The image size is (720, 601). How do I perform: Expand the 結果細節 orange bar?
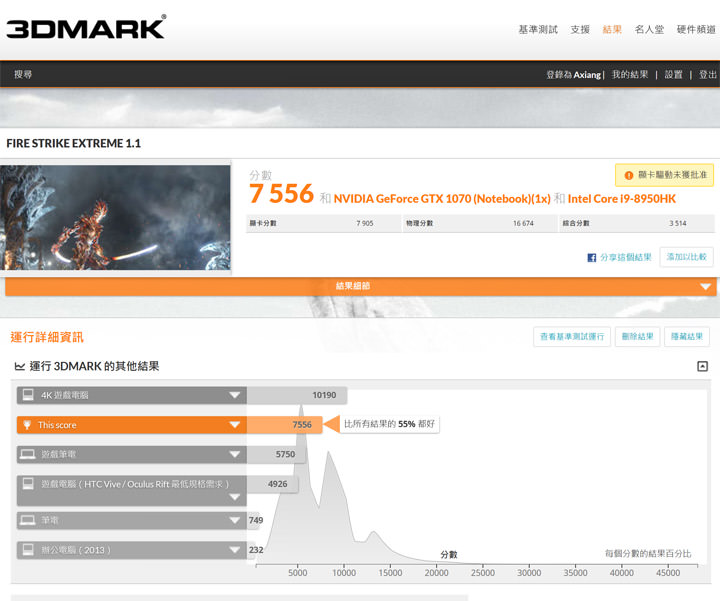704,287
